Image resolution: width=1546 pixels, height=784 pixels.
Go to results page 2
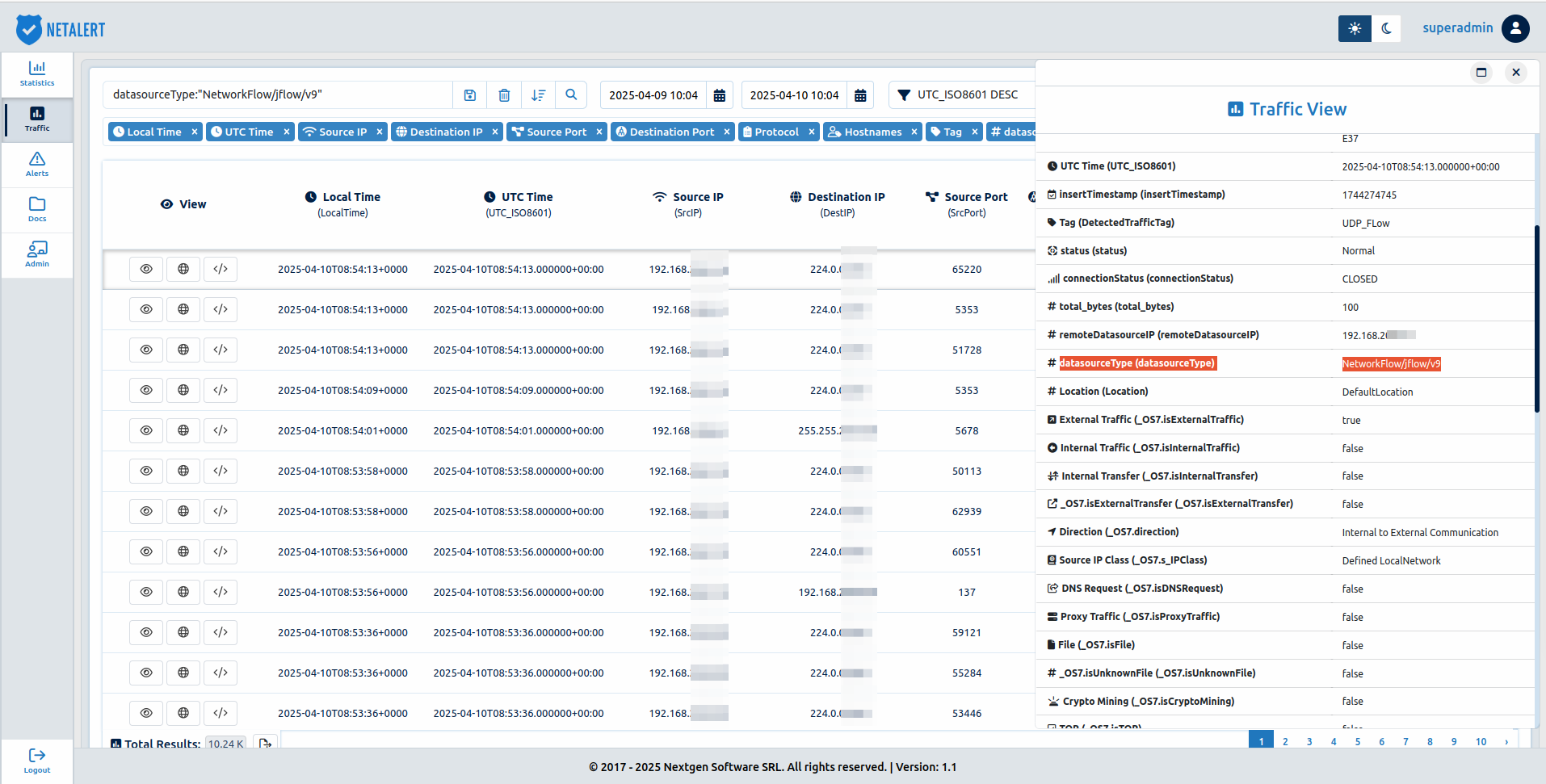1285,741
